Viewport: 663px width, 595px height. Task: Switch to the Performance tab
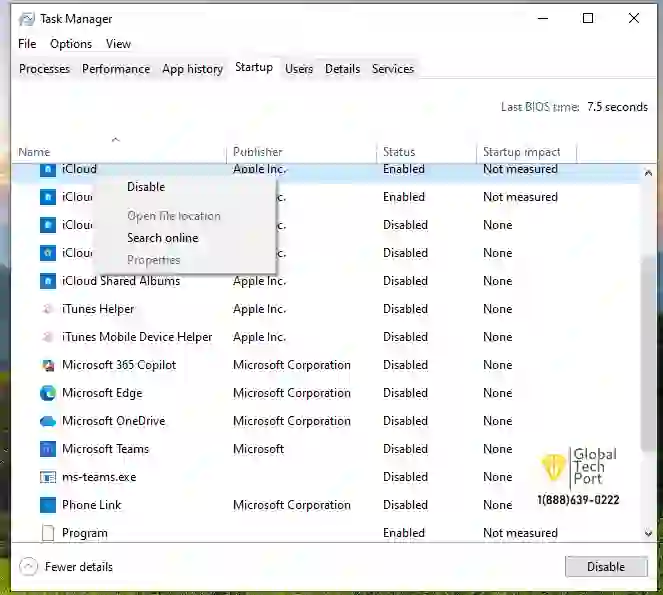point(116,69)
